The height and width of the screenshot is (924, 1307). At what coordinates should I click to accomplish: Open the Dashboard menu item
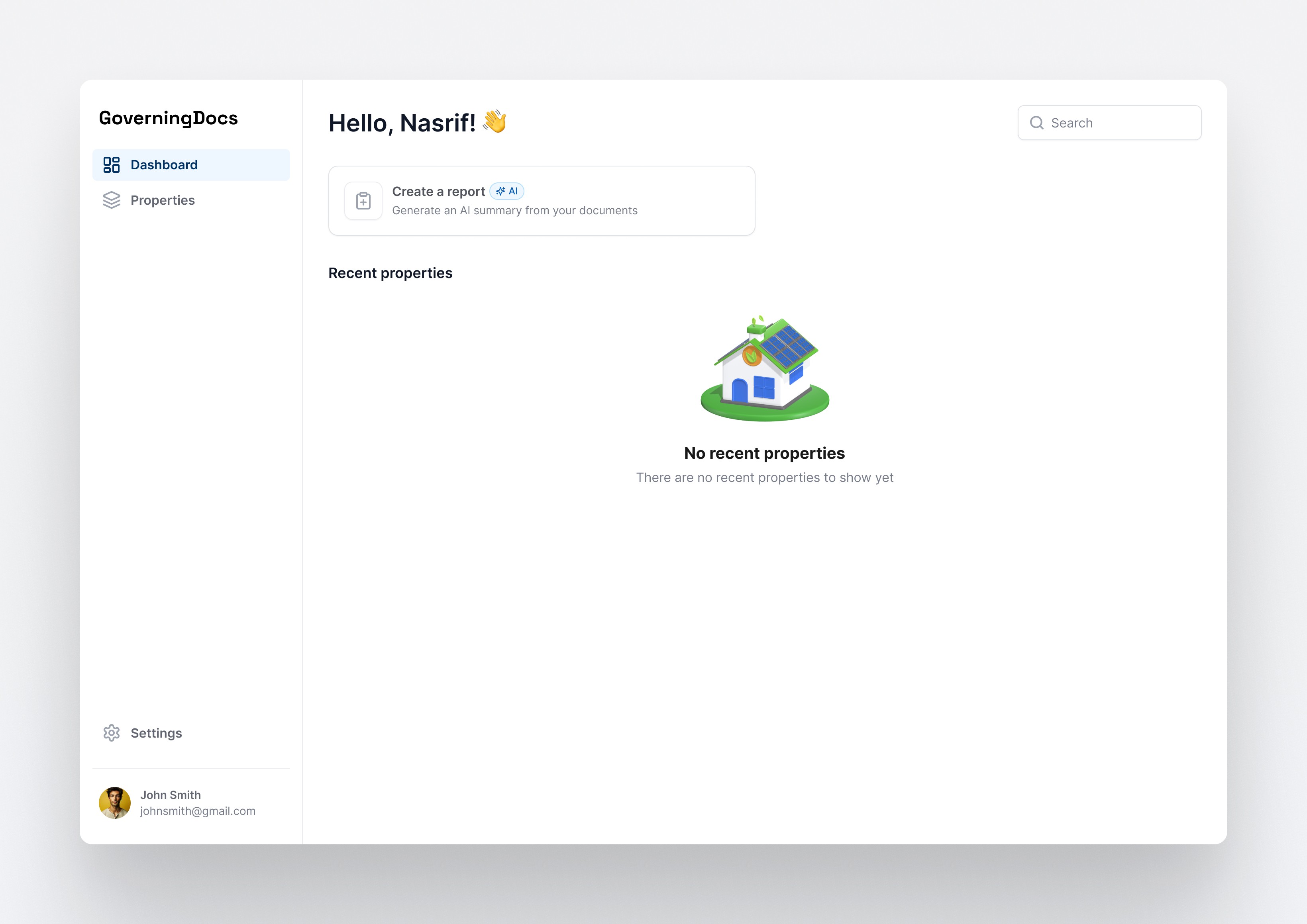pos(164,165)
